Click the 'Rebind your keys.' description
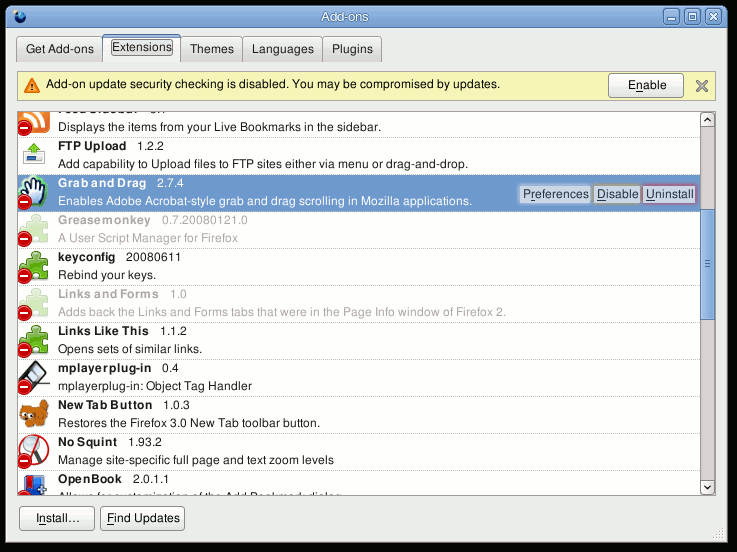The height and width of the screenshot is (552, 737). 107,275
